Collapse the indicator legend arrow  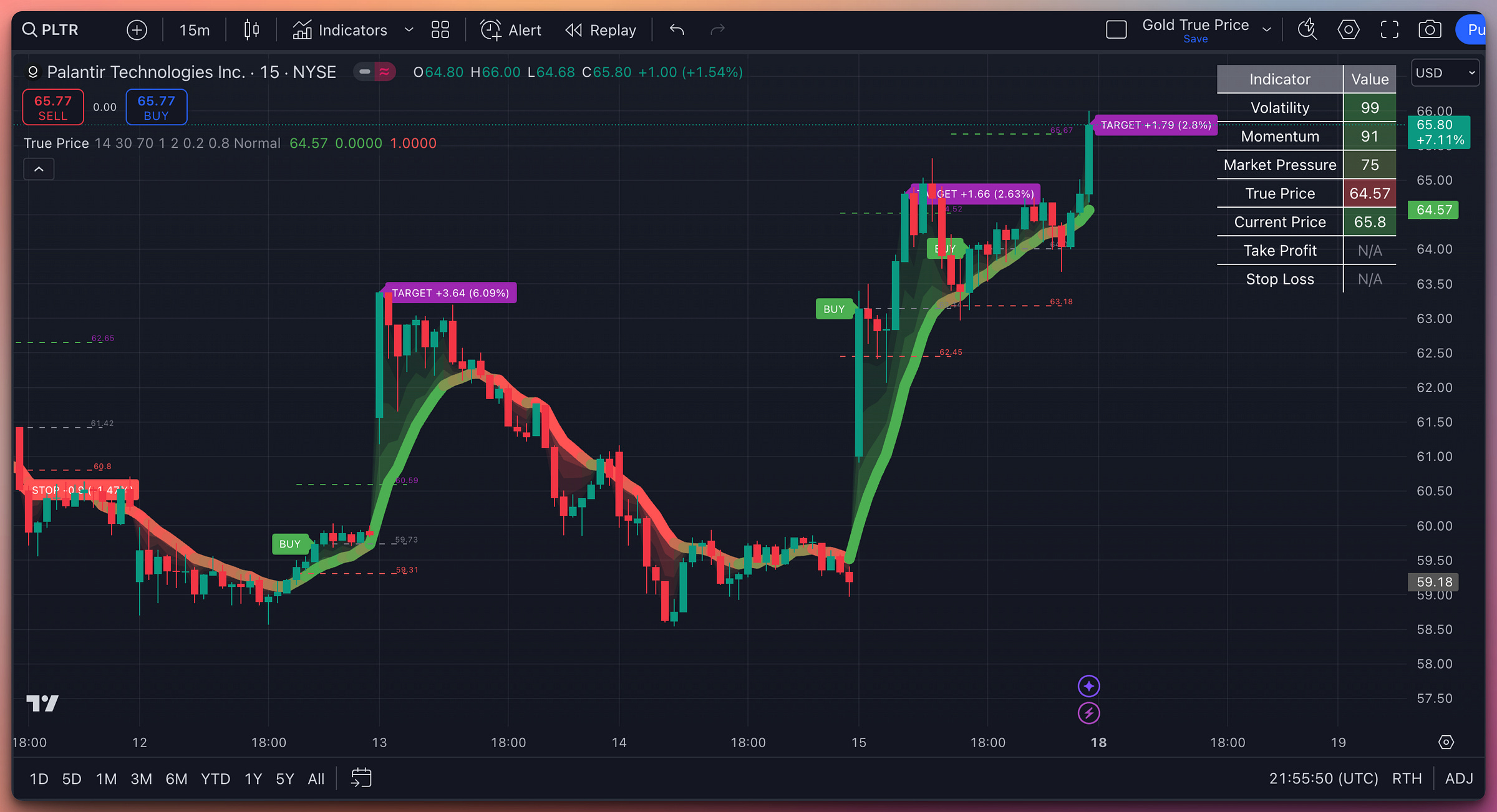click(x=39, y=169)
